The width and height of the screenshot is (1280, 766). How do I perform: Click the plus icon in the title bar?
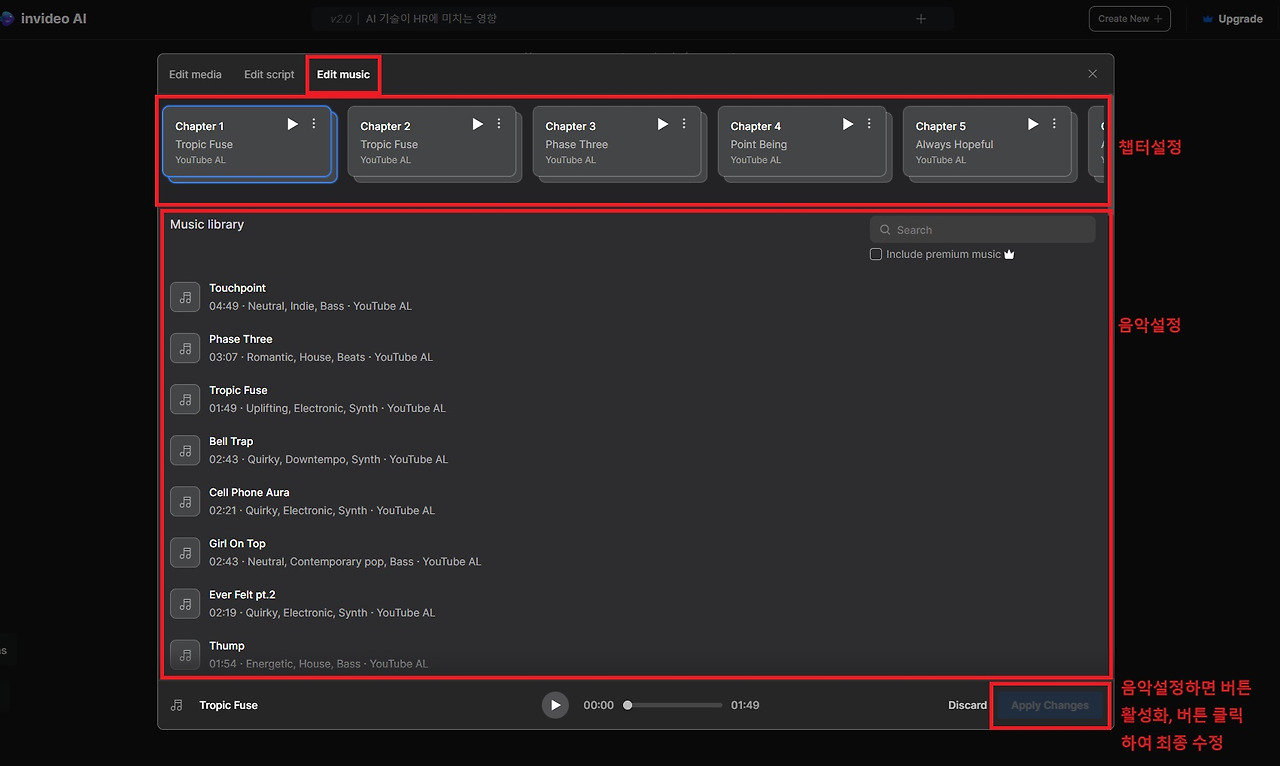point(921,19)
